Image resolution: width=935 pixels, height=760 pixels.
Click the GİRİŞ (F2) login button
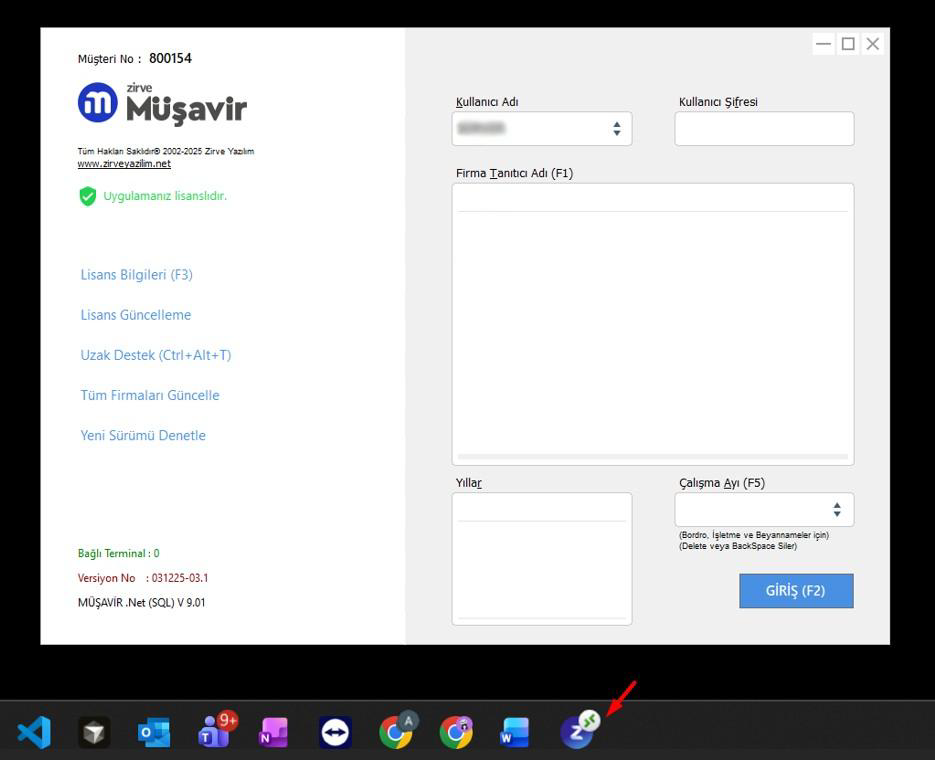796,591
